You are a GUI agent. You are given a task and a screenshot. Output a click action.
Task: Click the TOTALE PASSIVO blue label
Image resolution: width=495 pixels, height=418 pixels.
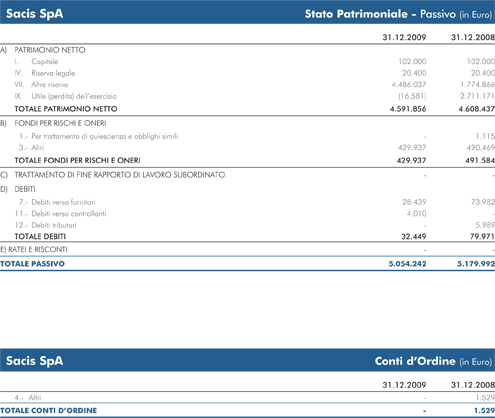click(x=32, y=264)
